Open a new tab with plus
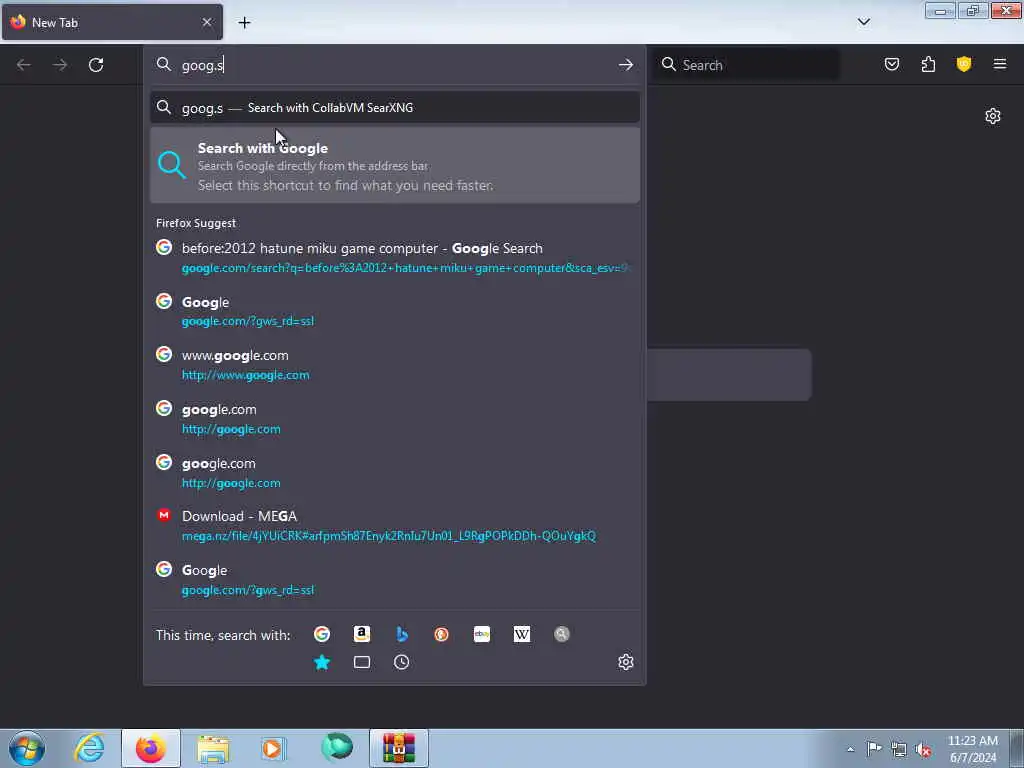The image size is (1024, 768). point(244,23)
